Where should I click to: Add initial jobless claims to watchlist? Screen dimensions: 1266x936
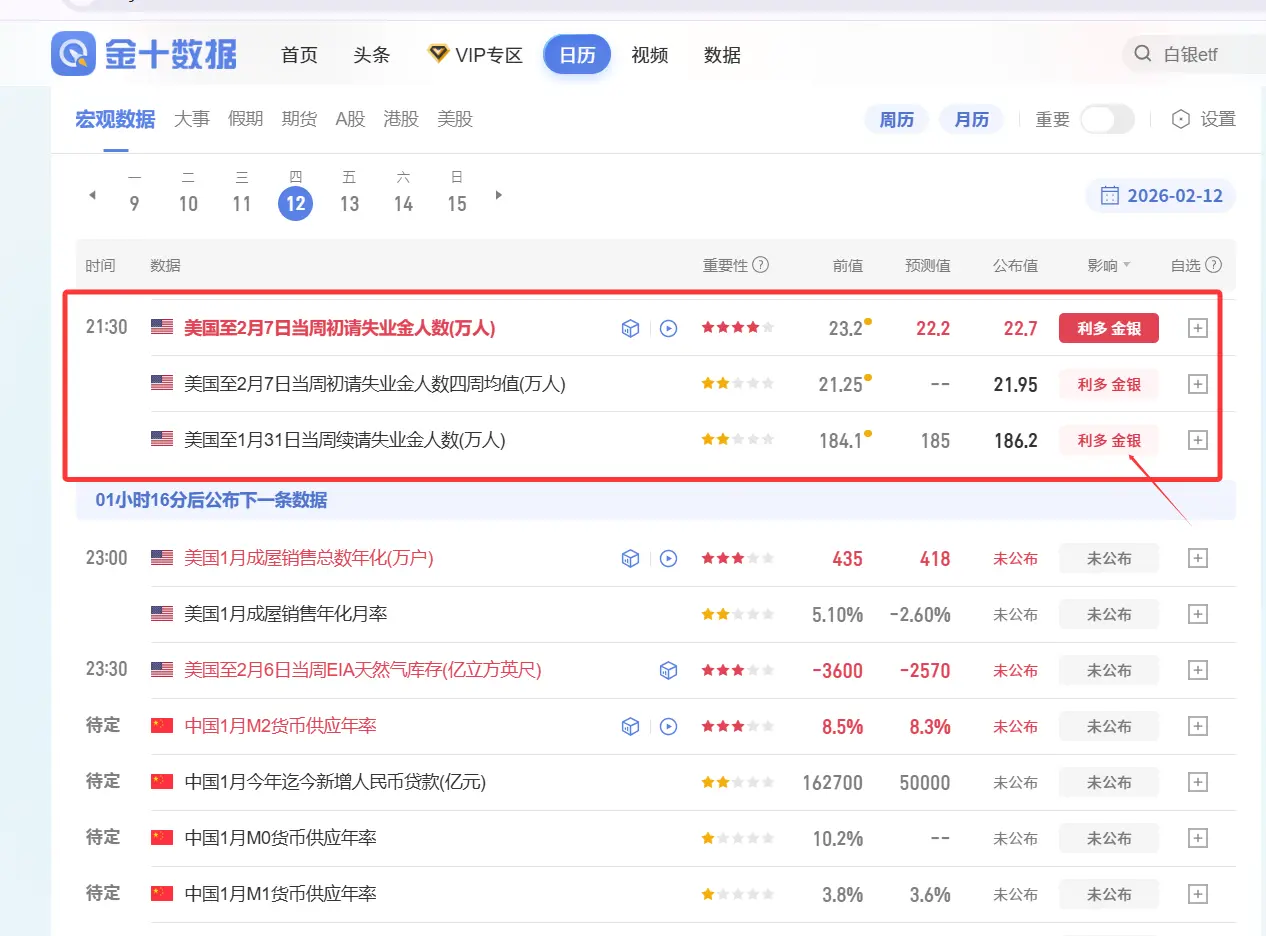pyautogui.click(x=1197, y=328)
